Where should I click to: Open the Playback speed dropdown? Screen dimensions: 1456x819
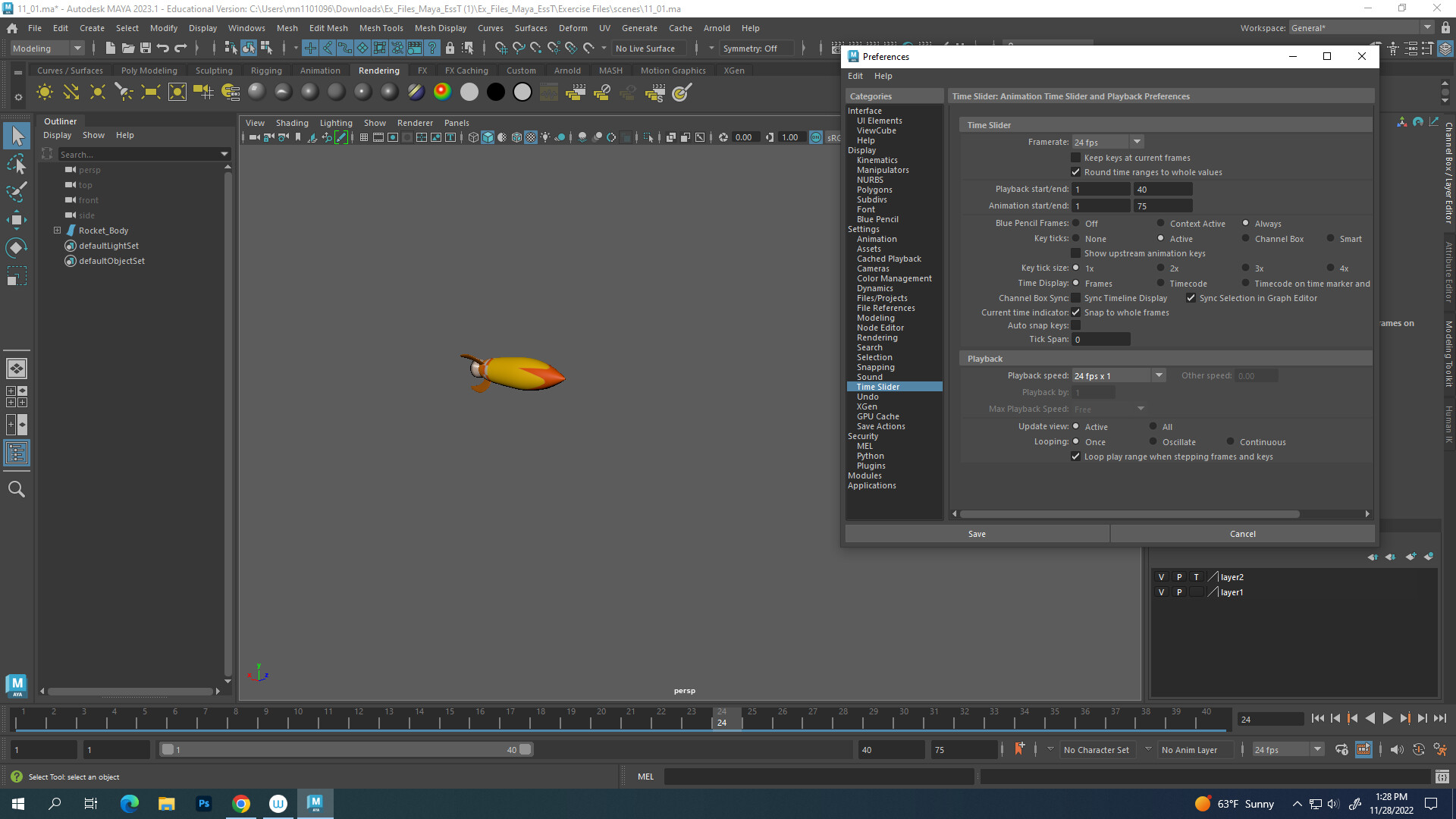(1159, 375)
